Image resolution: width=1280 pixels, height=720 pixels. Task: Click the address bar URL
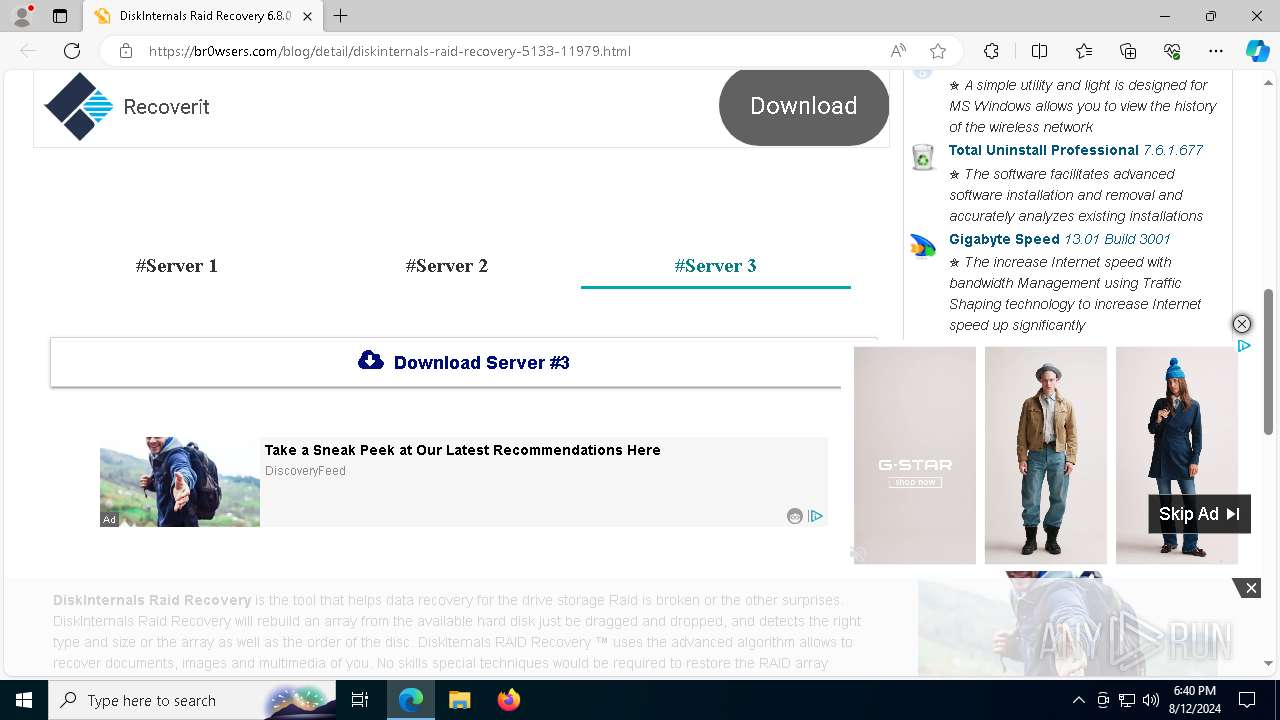(x=390, y=51)
